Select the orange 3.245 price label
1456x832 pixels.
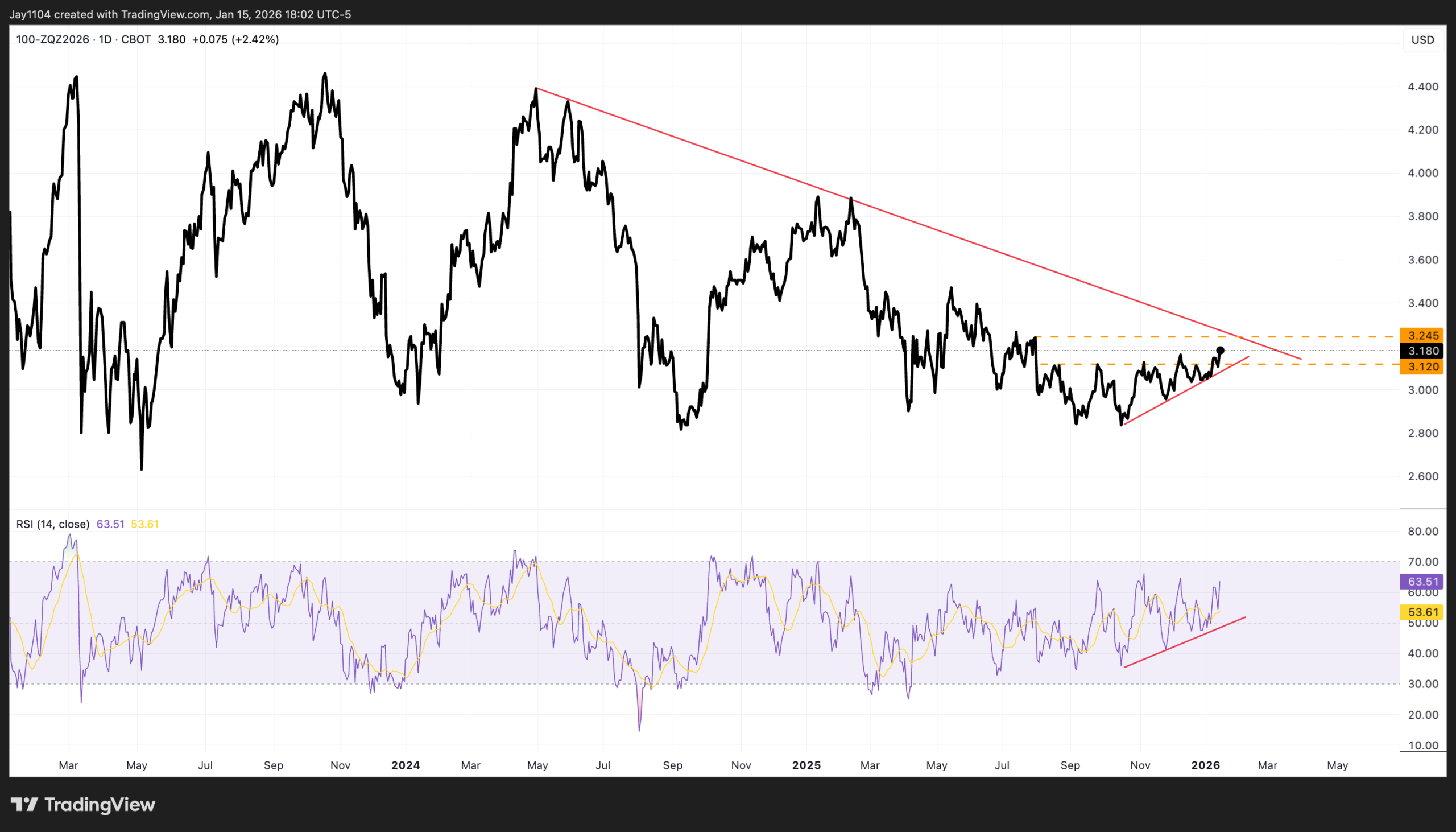tap(1423, 336)
